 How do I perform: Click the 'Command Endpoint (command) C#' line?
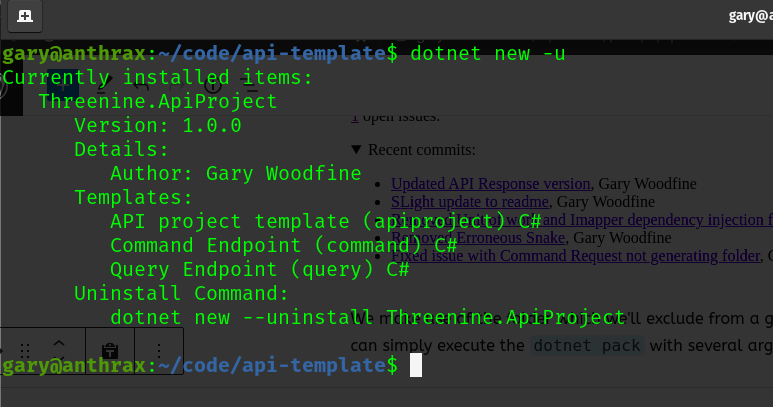284,245
